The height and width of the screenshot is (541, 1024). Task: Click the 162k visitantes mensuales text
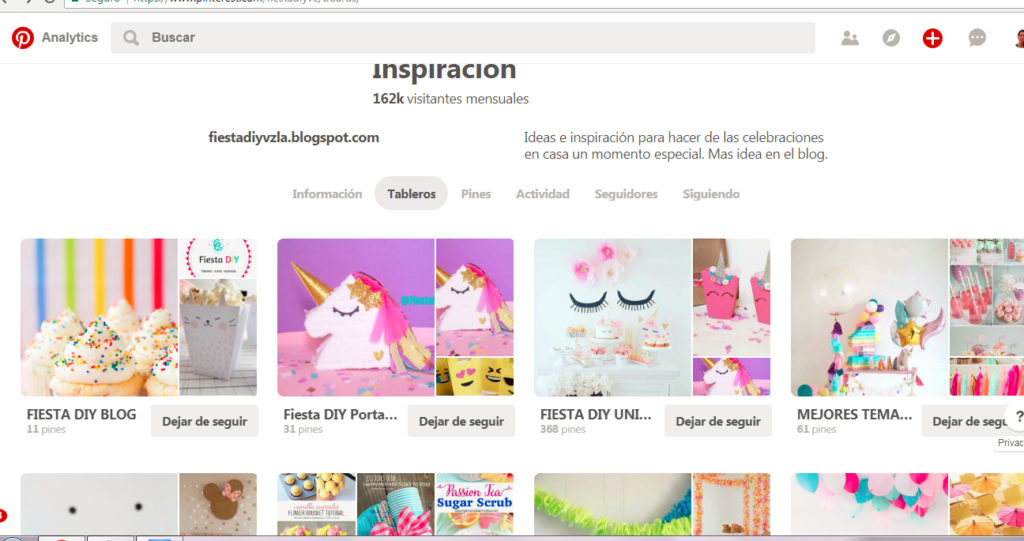(451, 99)
